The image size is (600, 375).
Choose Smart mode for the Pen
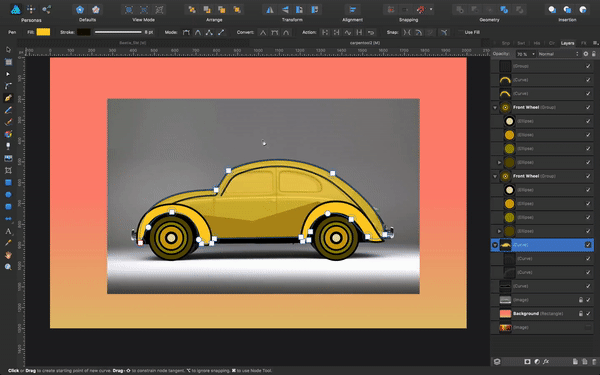(198, 33)
